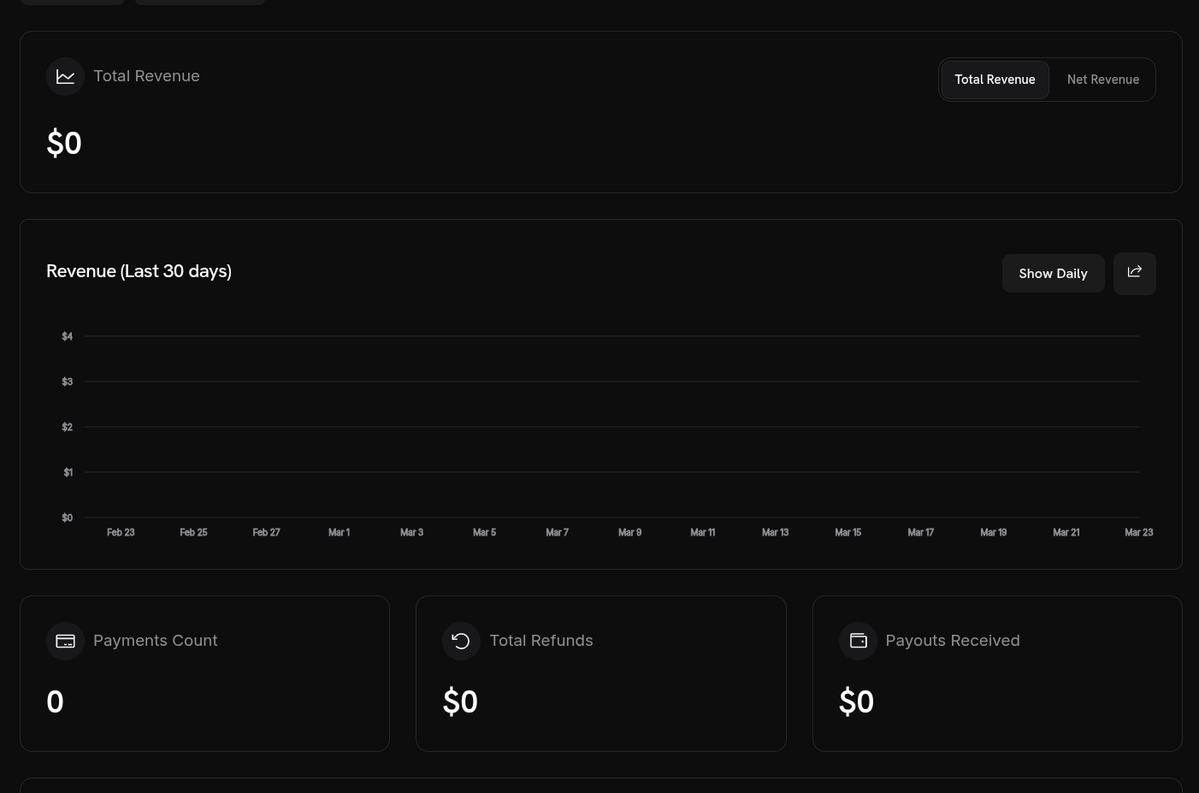Click the Feb 23 x-axis label
The height and width of the screenshot is (793, 1199).
(x=121, y=532)
